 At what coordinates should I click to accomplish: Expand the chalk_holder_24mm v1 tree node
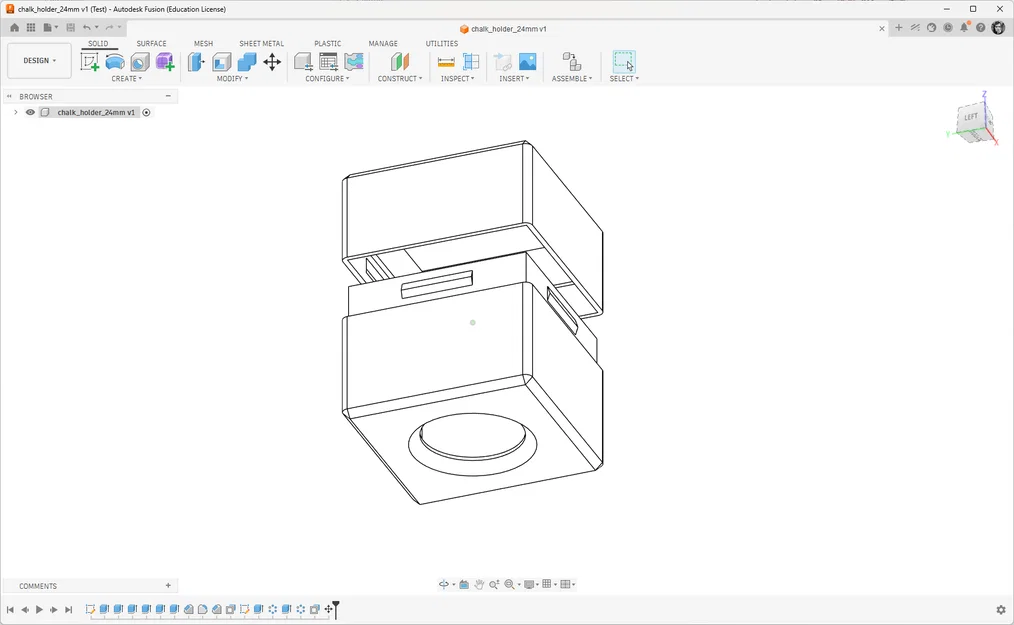click(x=16, y=112)
